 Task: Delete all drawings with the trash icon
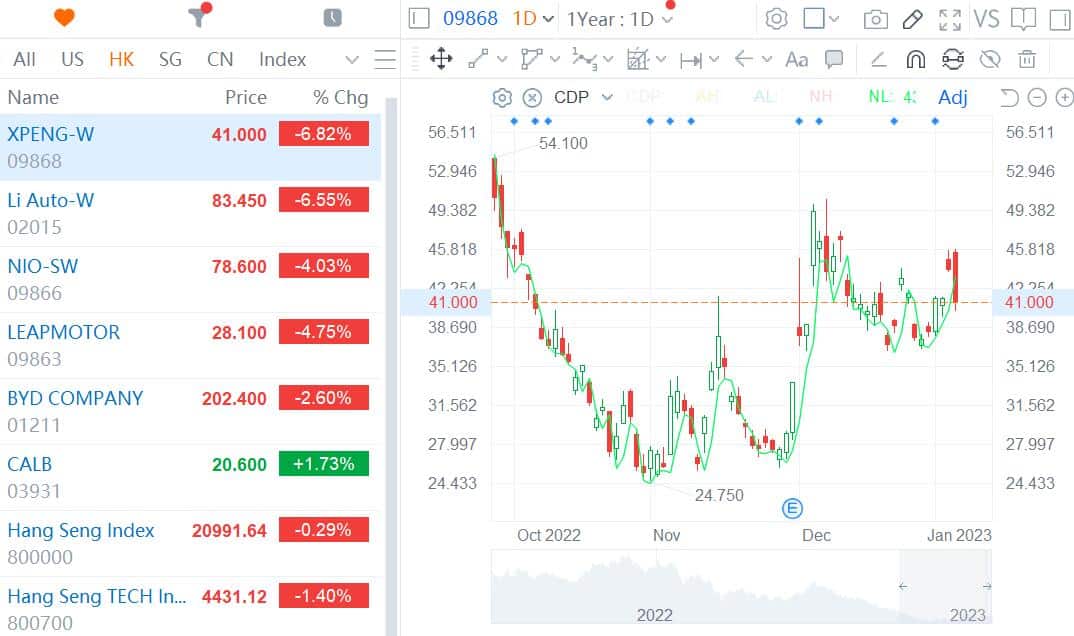pyautogui.click(x=1025, y=60)
